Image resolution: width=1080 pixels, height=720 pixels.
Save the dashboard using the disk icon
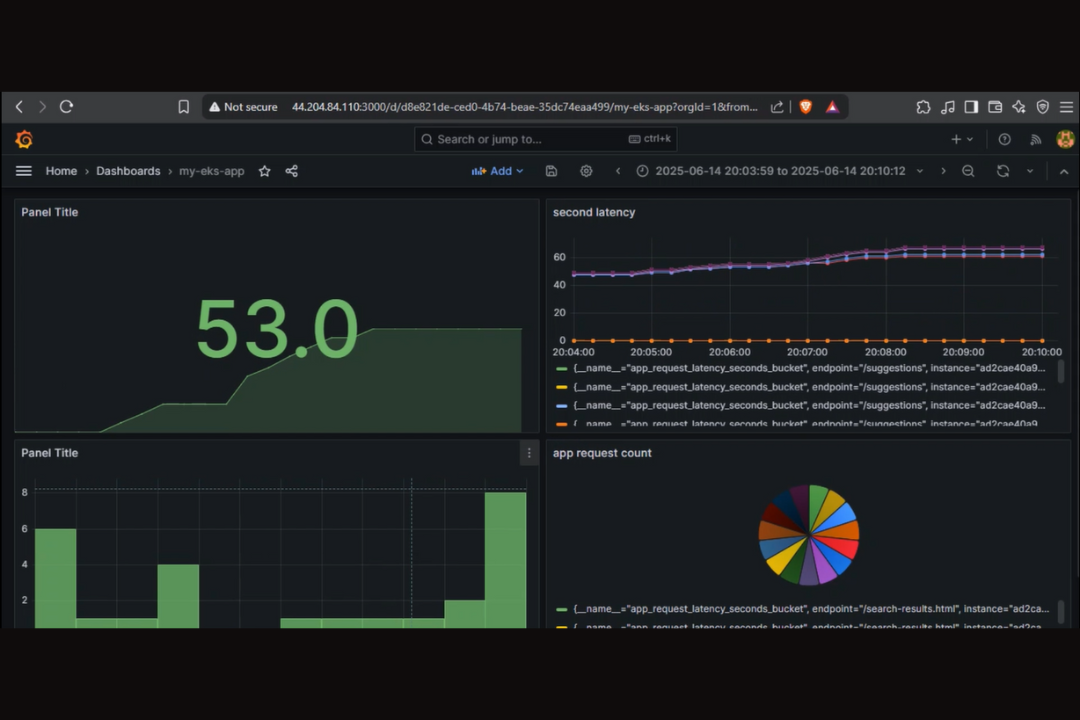coord(551,171)
